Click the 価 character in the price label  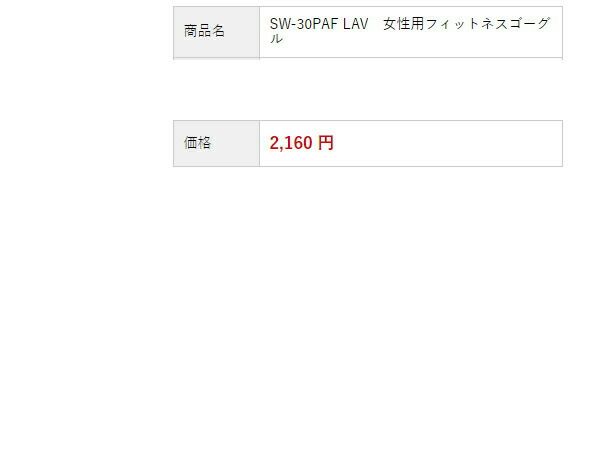(x=190, y=143)
